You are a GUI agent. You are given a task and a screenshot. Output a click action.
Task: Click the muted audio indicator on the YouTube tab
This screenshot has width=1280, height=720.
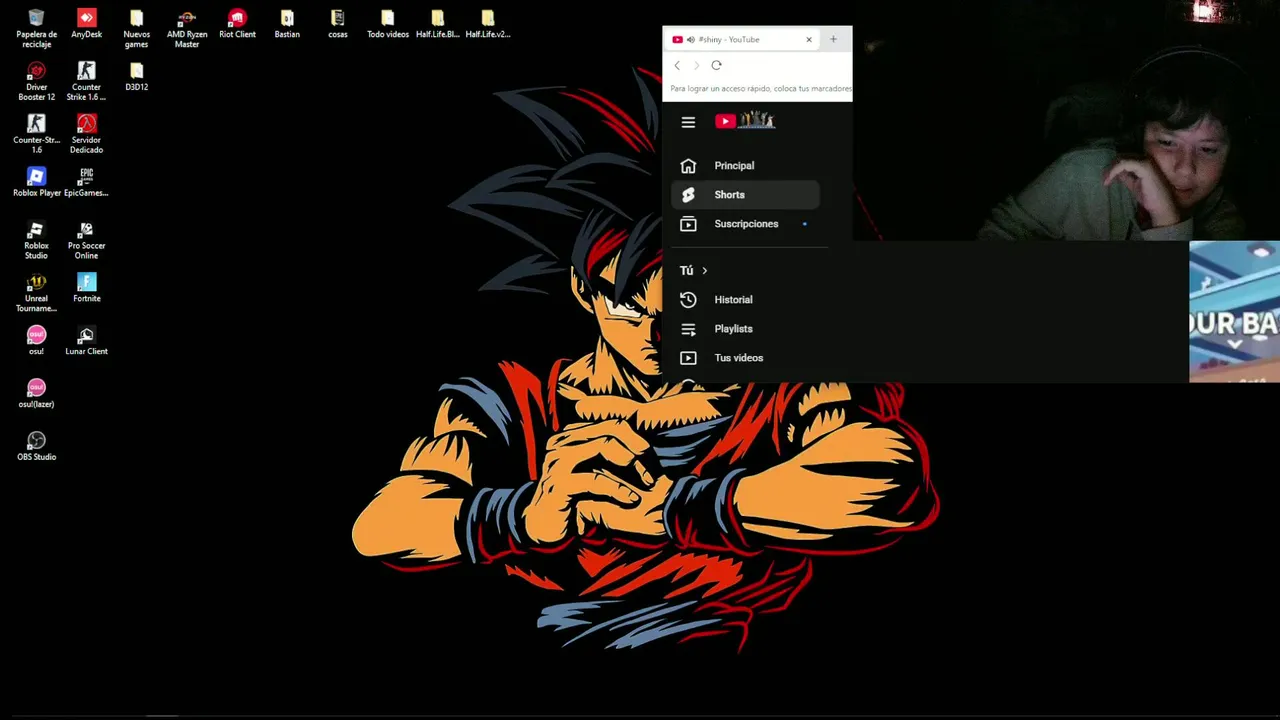pyautogui.click(x=691, y=39)
